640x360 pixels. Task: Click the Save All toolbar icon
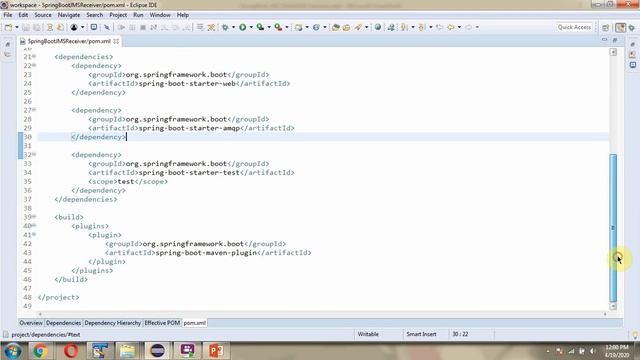(x=37, y=27)
